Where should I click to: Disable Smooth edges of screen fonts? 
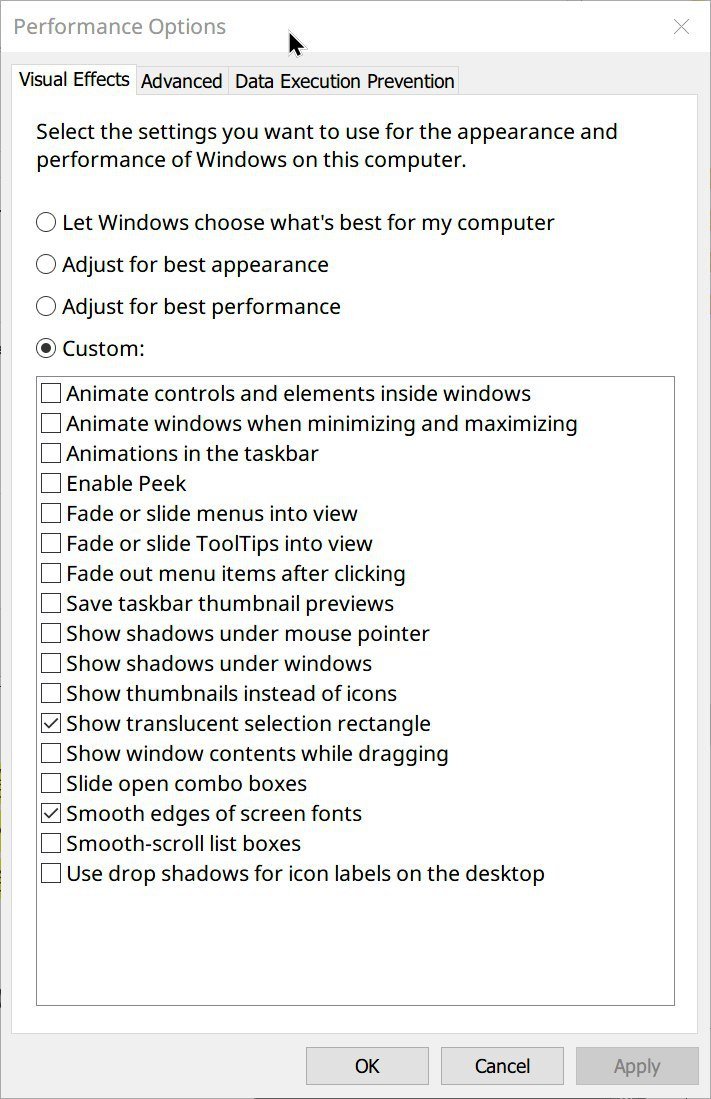pyautogui.click(x=51, y=813)
